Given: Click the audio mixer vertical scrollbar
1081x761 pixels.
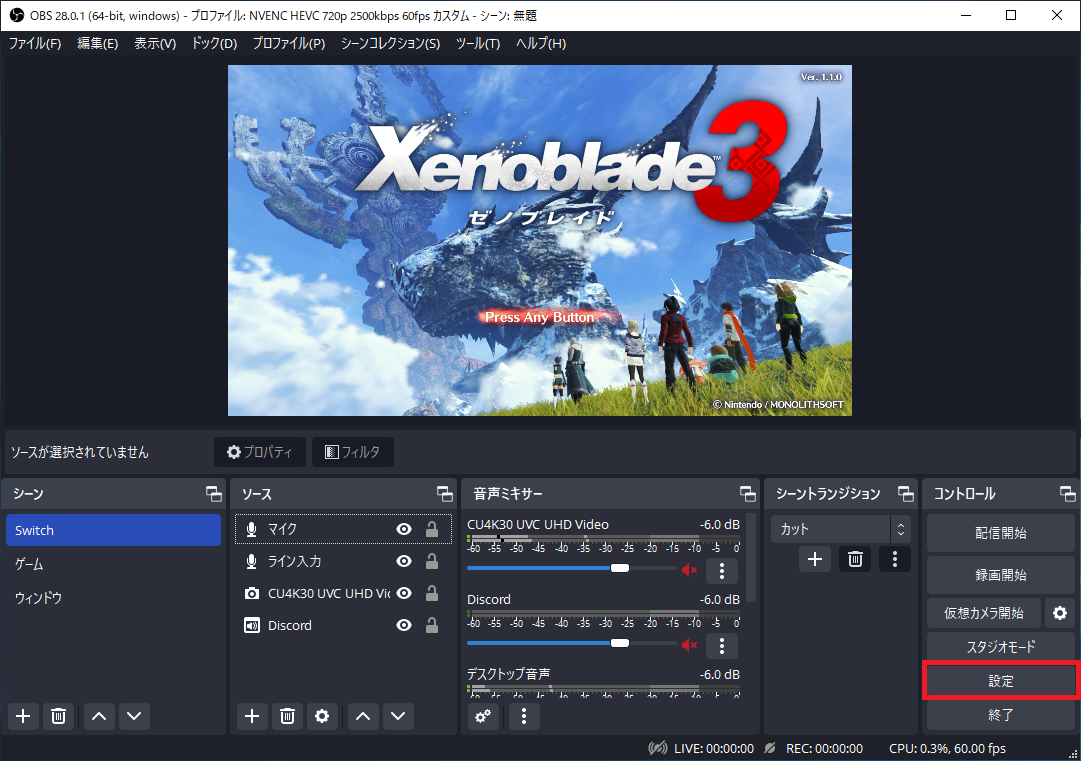Looking at the screenshot, I should (x=751, y=558).
